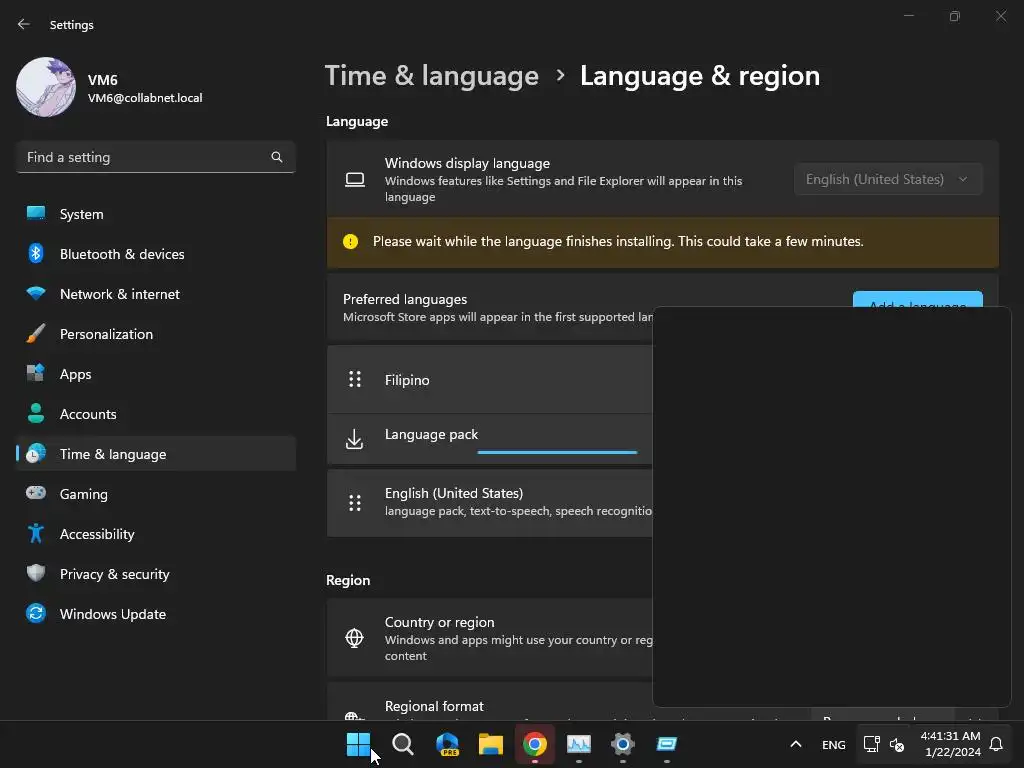Click the Gaming controller icon
The image size is (1024, 768).
coord(36,493)
